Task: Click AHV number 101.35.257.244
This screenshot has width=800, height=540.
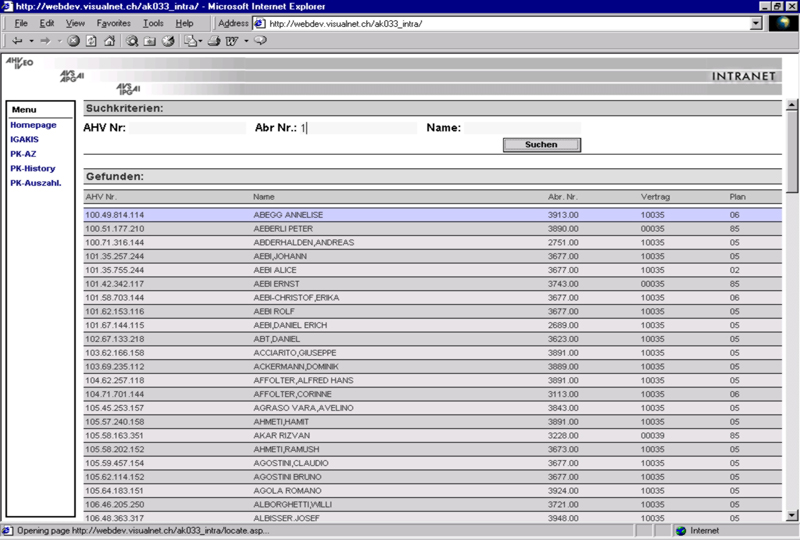Action: (115, 256)
